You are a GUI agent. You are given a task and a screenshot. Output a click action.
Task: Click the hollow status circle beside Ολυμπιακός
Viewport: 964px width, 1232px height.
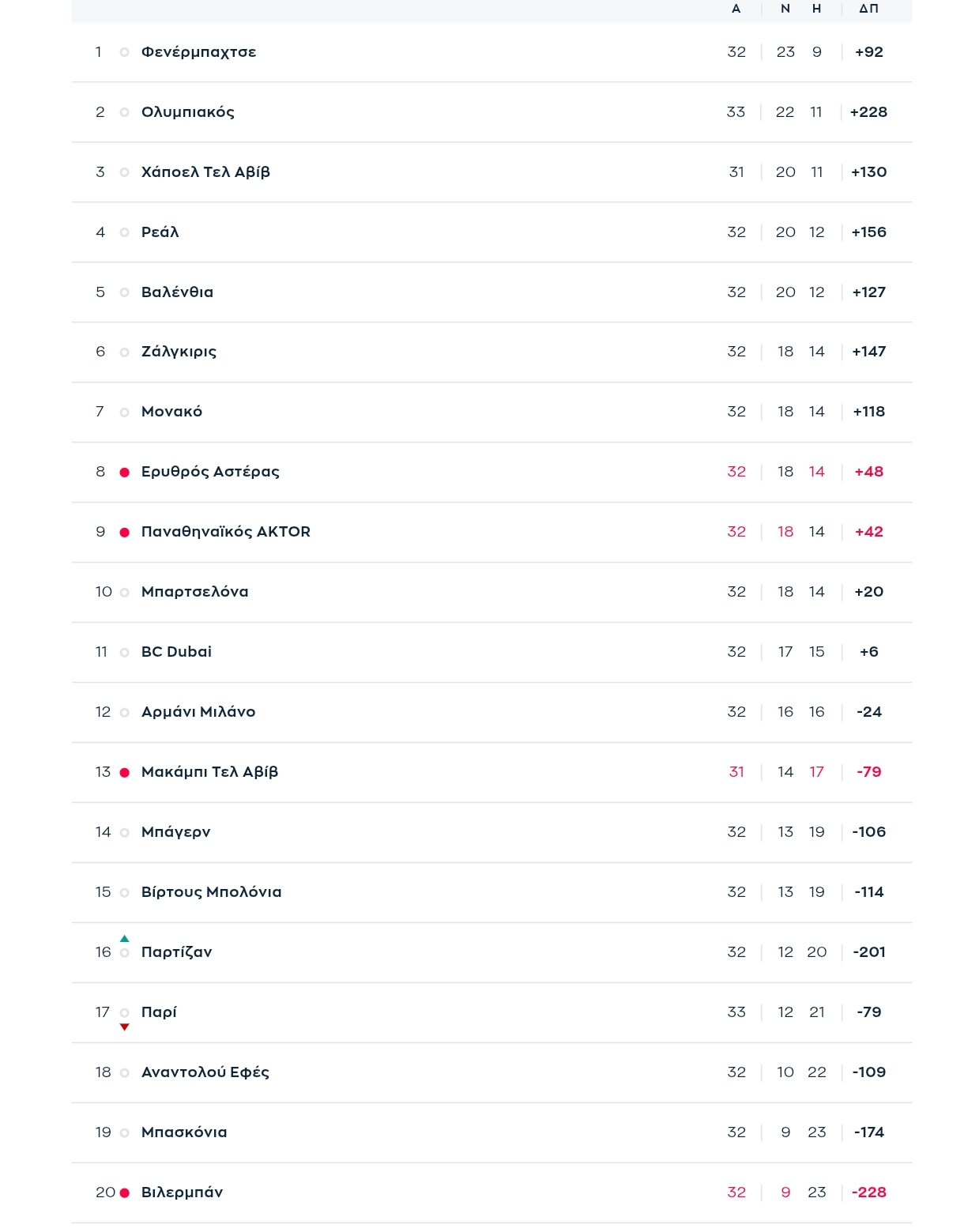coord(124,112)
